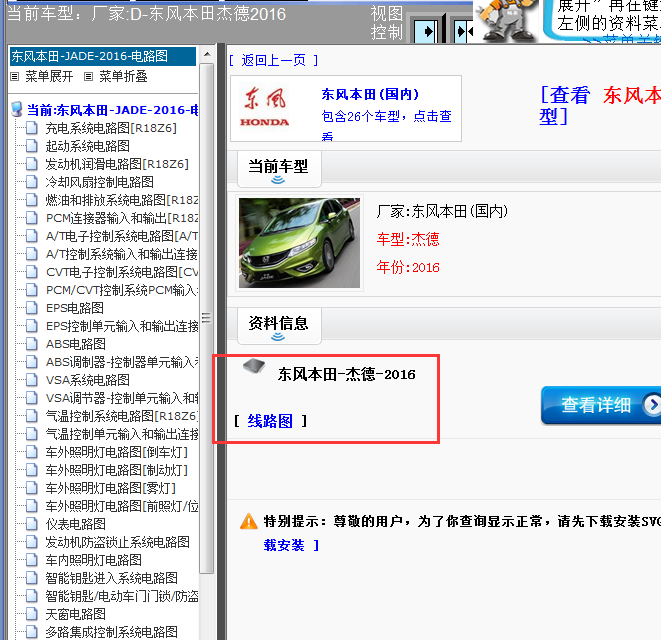Click the tree scrollbar up arrow

[207, 54]
